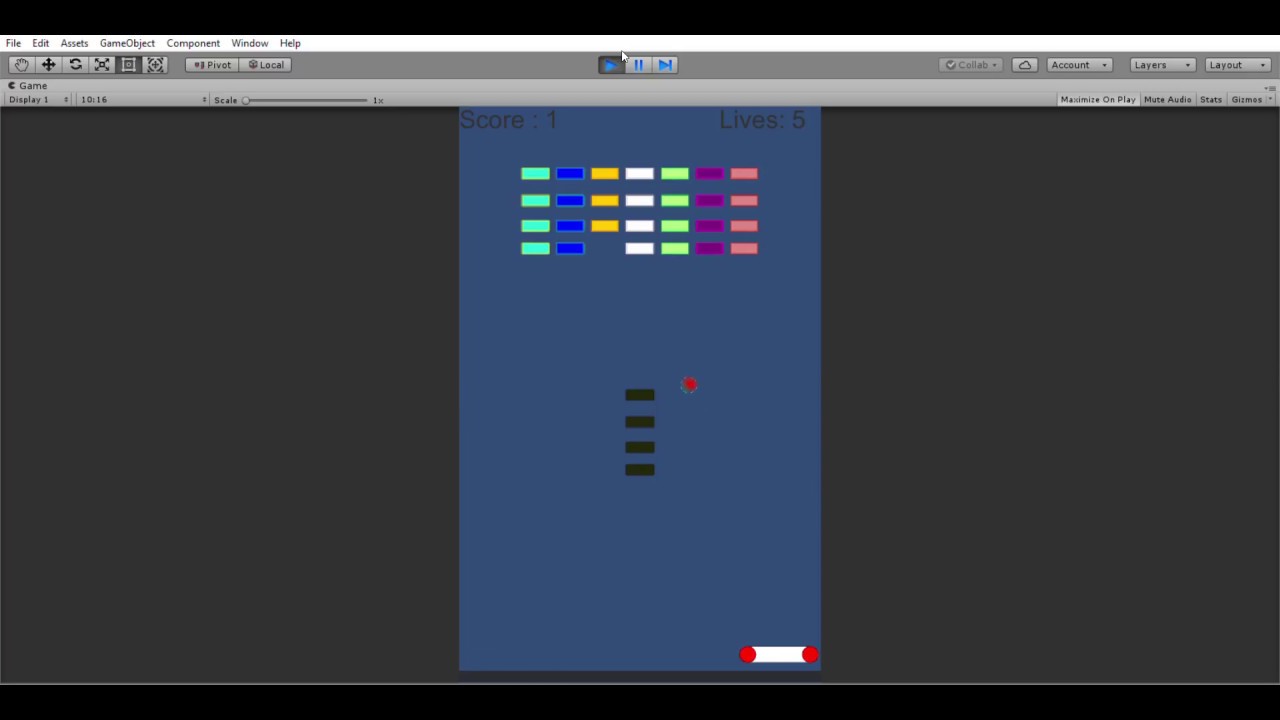The height and width of the screenshot is (720, 1280).
Task: Click the red ball in game
Action: coord(689,385)
